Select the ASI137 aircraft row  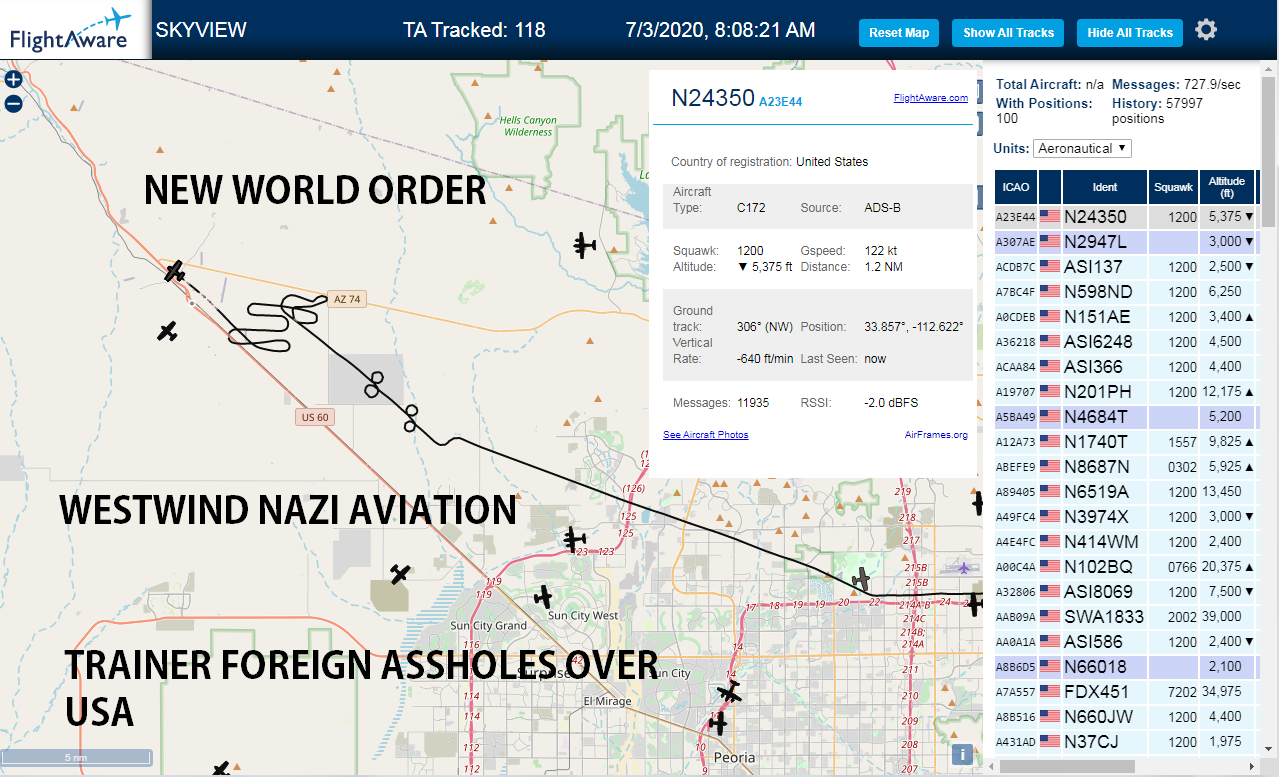(1125, 266)
